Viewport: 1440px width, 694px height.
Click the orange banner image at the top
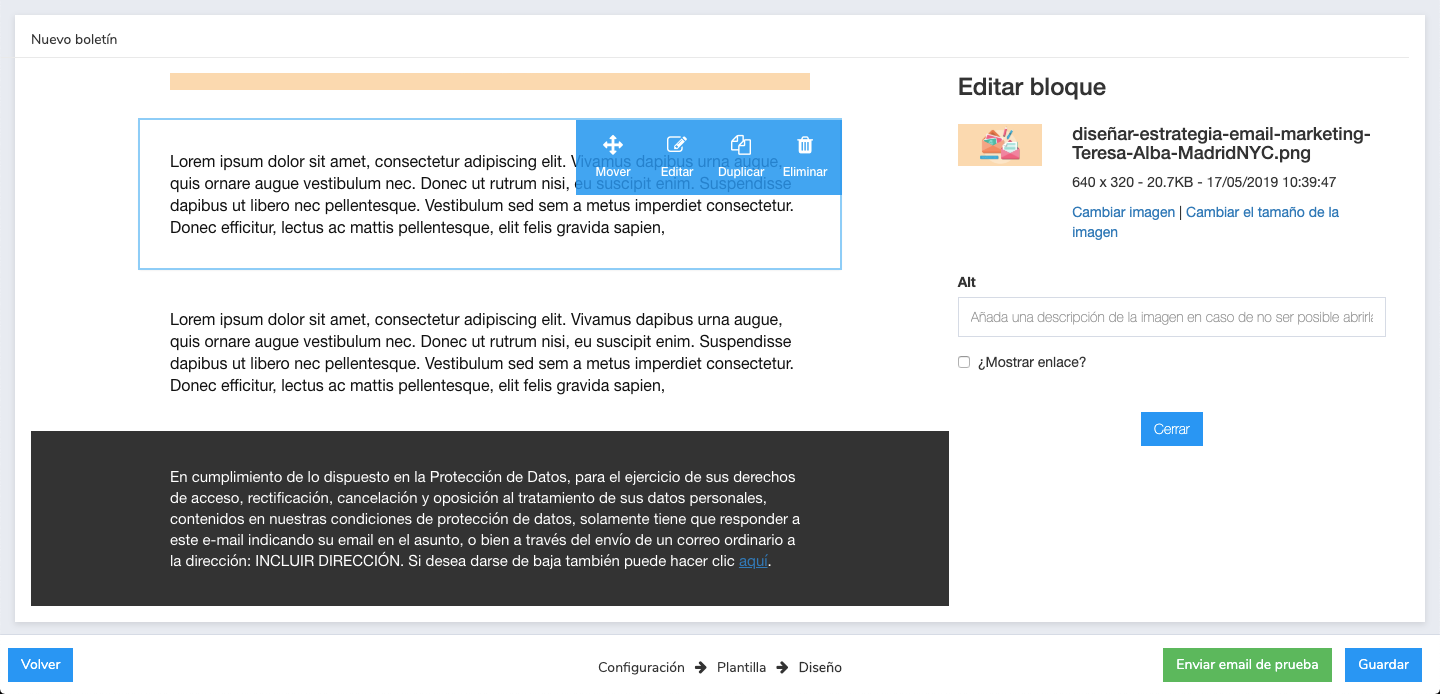[490, 81]
